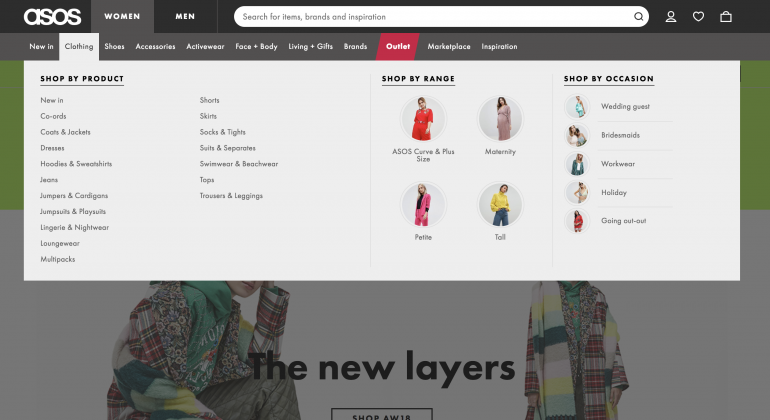Viewport: 770px width, 420px height.
Task: Click the Wedding guest text label
Action: pyautogui.click(x=625, y=107)
